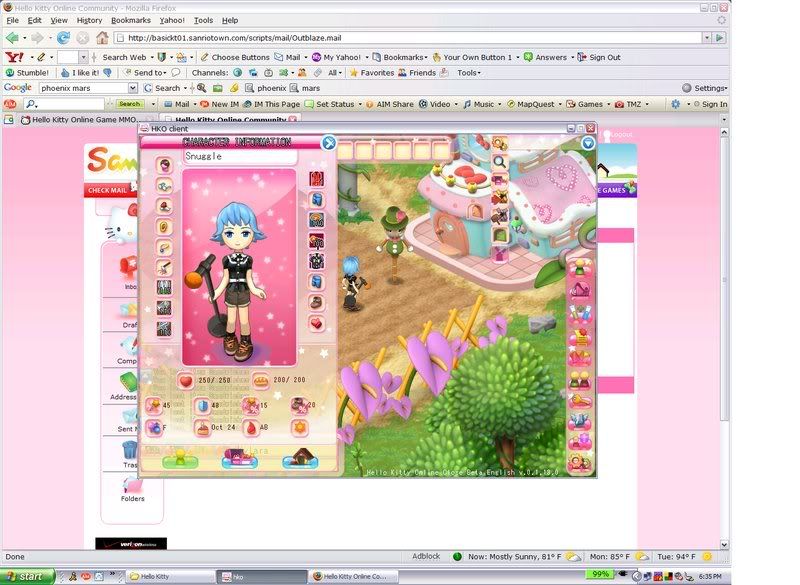Viewport: 800px width, 585px height.
Task: Click the pink windmill game tool icon
Action: [499, 253]
